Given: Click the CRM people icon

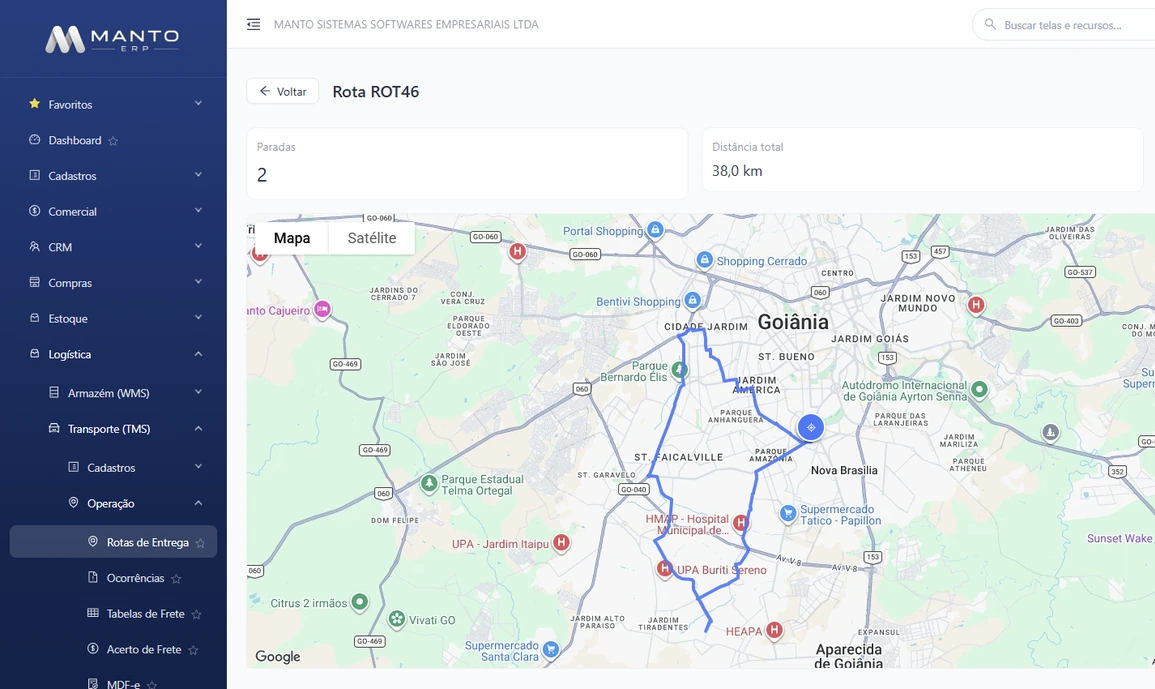Looking at the screenshot, I should [35, 247].
